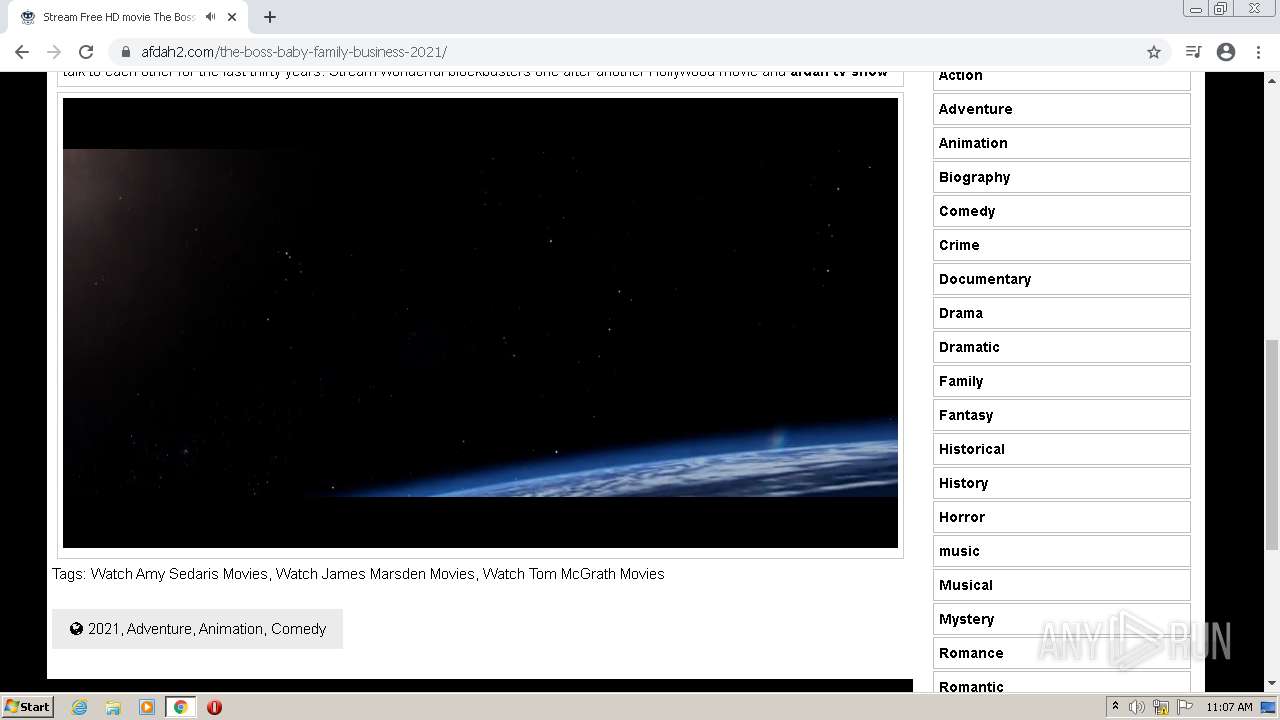Close the Stream Free HD movie tab
Screen dimensions: 1280x720
coord(234,17)
